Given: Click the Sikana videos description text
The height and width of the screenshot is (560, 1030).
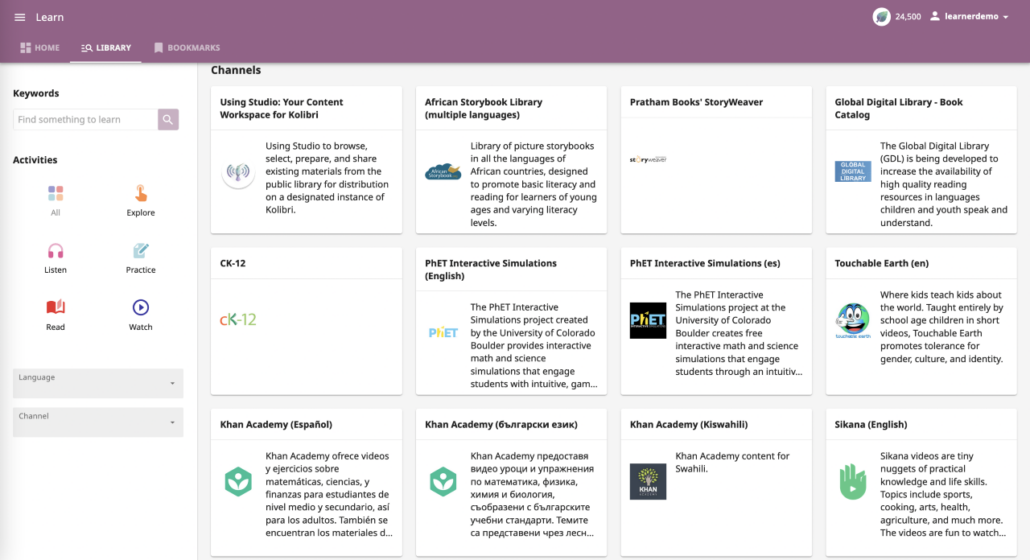Looking at the screenshot, I should pyautogui.click(x=943, y=494).
